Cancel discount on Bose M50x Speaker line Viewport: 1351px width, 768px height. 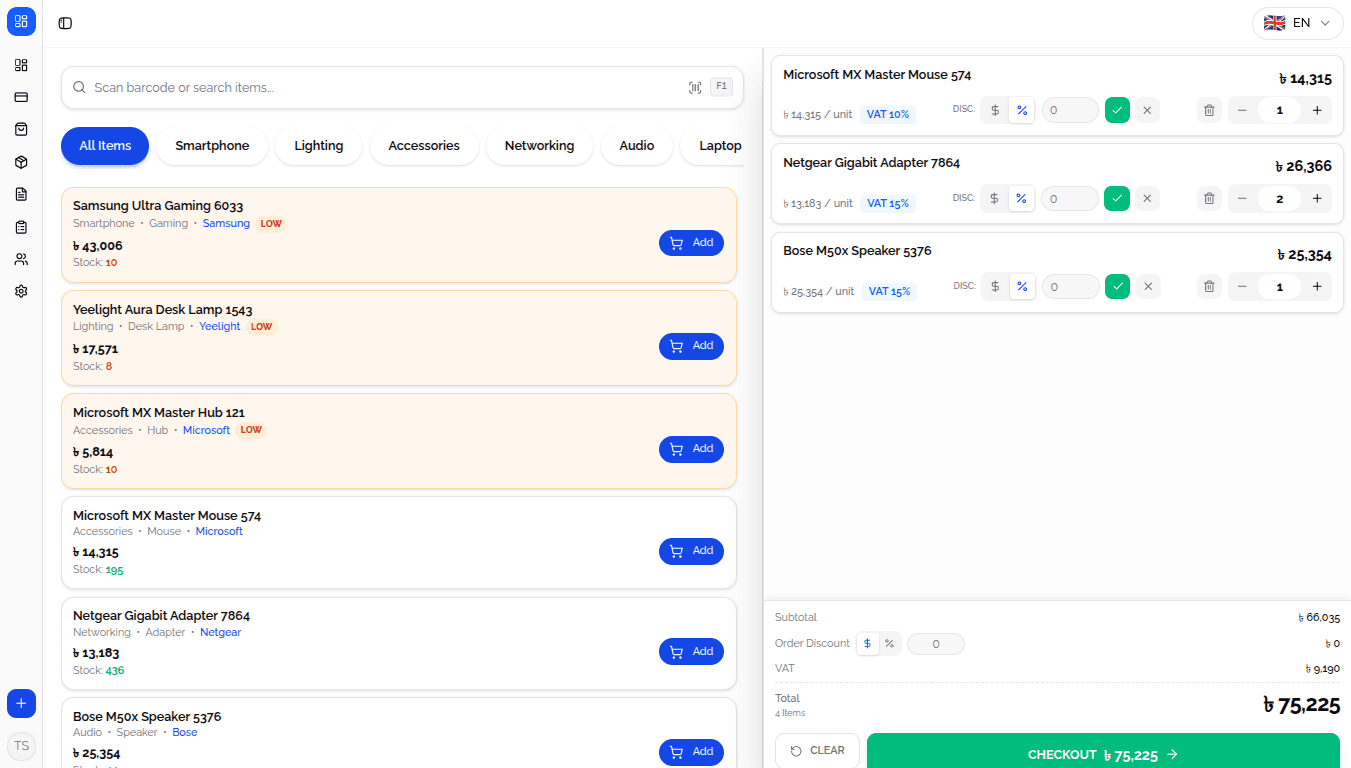[1147, 287]
